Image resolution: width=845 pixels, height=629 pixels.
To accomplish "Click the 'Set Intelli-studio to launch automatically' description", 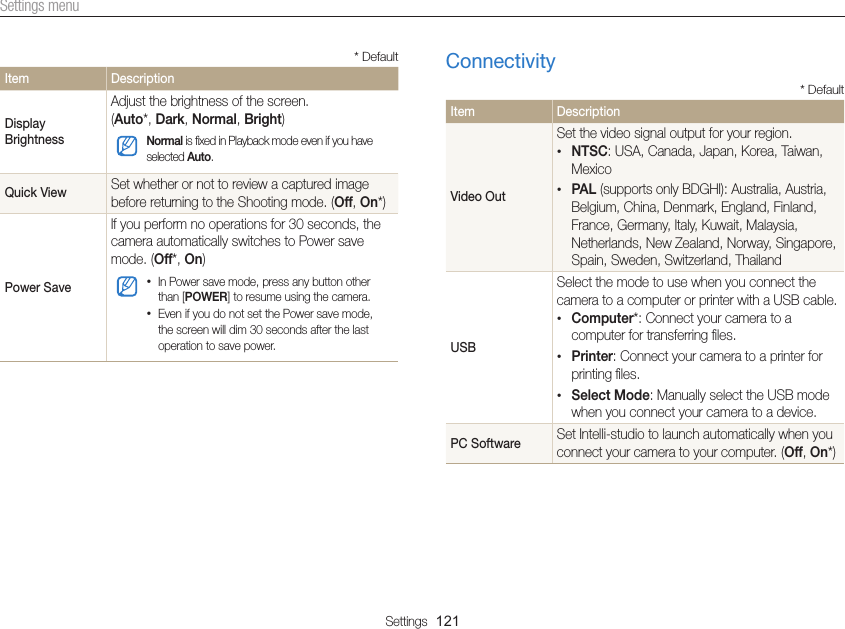I will click(x=696, y=443).
